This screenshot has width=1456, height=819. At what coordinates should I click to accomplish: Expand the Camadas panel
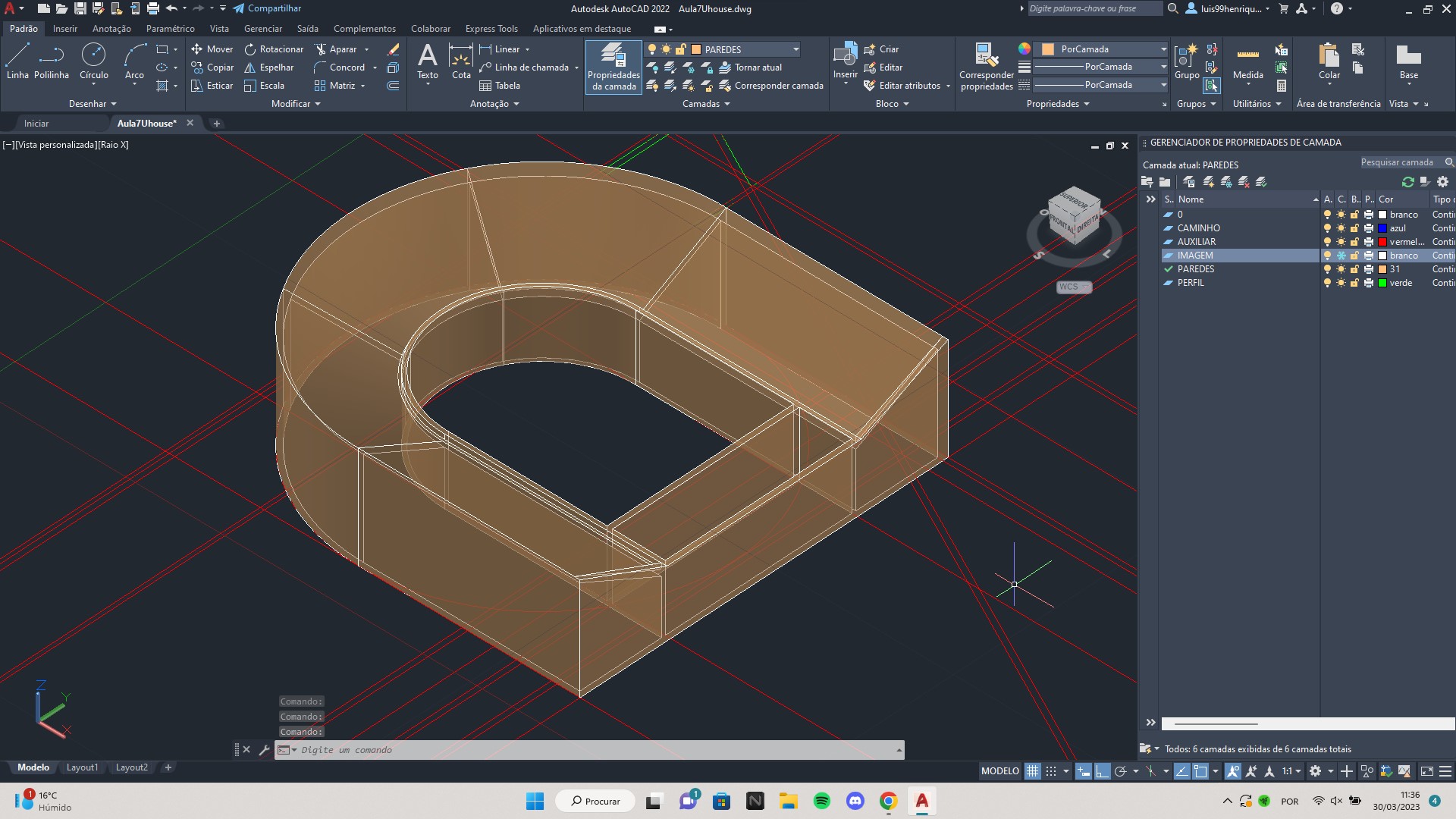706,104
